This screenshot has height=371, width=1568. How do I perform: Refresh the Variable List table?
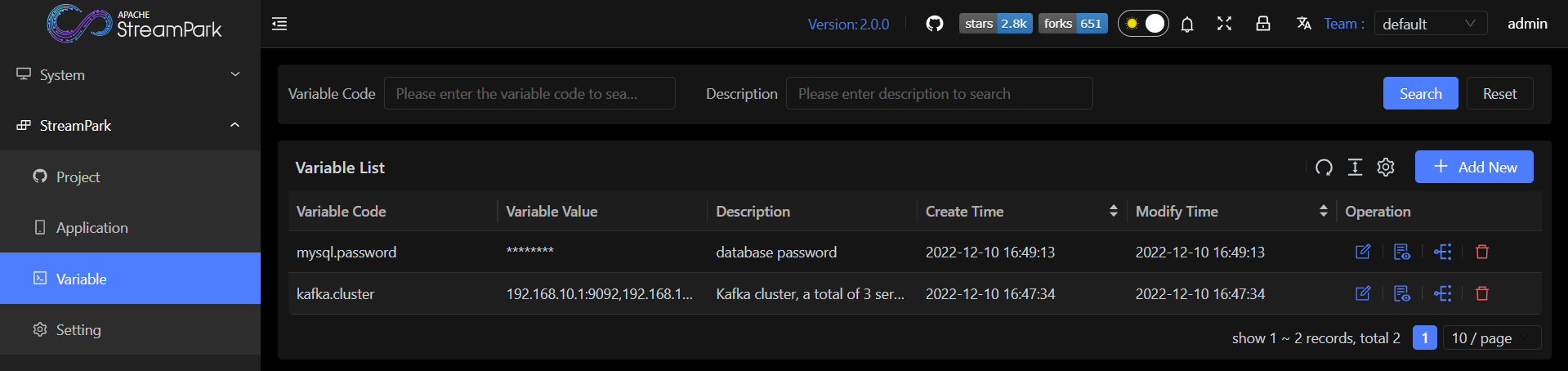1324,168
